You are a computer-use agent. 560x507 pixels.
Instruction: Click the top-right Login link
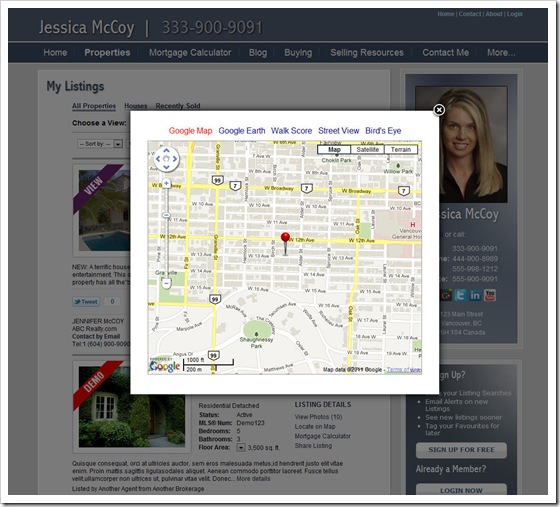click(x=515, y=14)
